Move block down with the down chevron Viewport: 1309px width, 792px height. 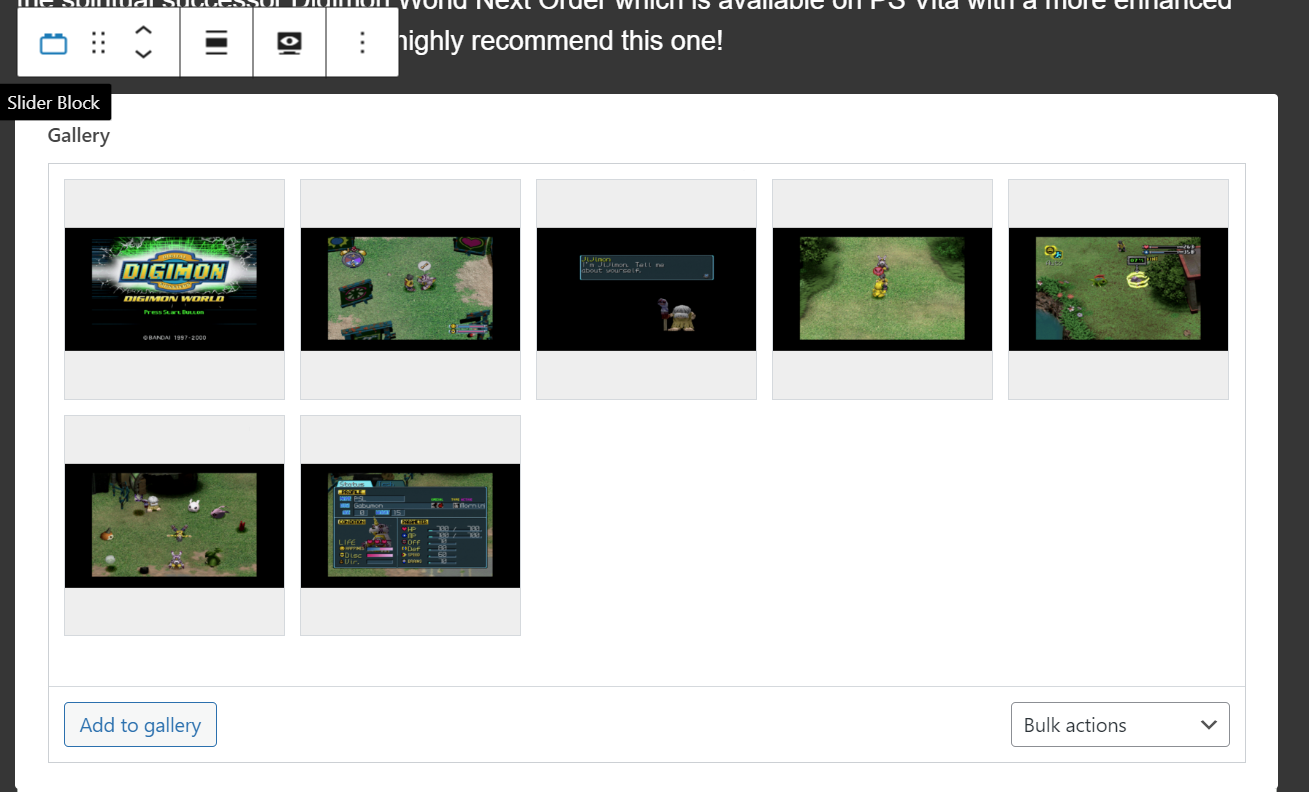click(x=143, y=54)
